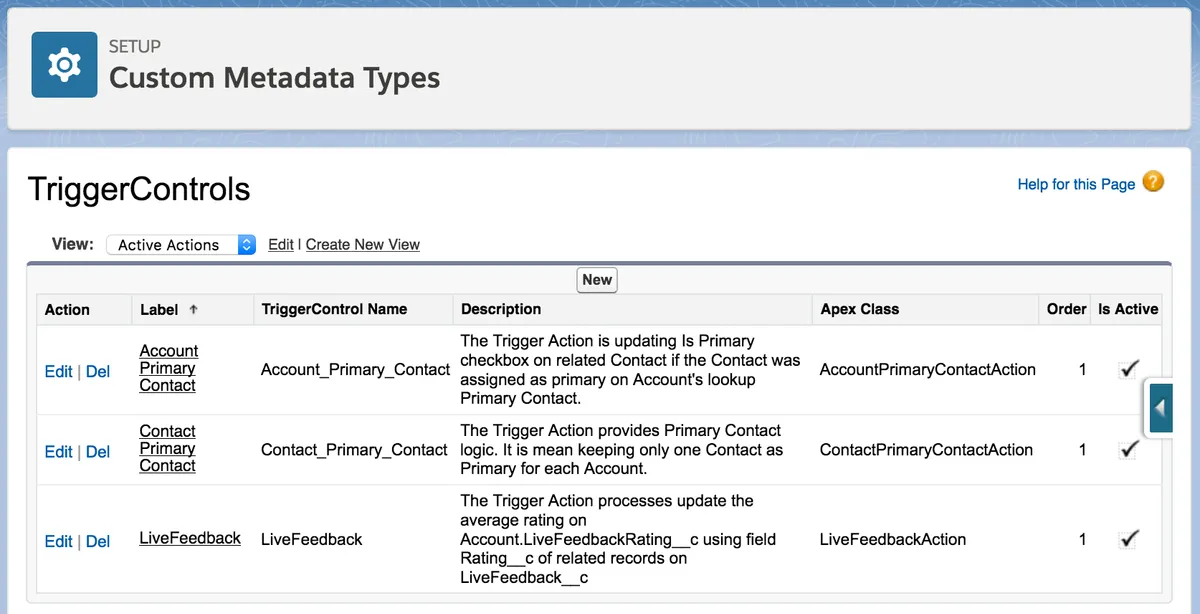Open the Active Actions view dropdown

point(181,244)
